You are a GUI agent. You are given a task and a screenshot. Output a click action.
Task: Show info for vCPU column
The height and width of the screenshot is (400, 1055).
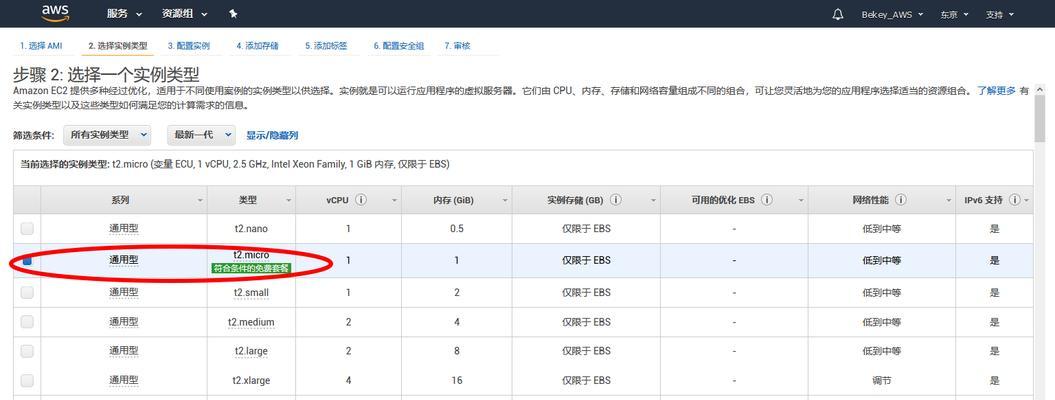361,200
